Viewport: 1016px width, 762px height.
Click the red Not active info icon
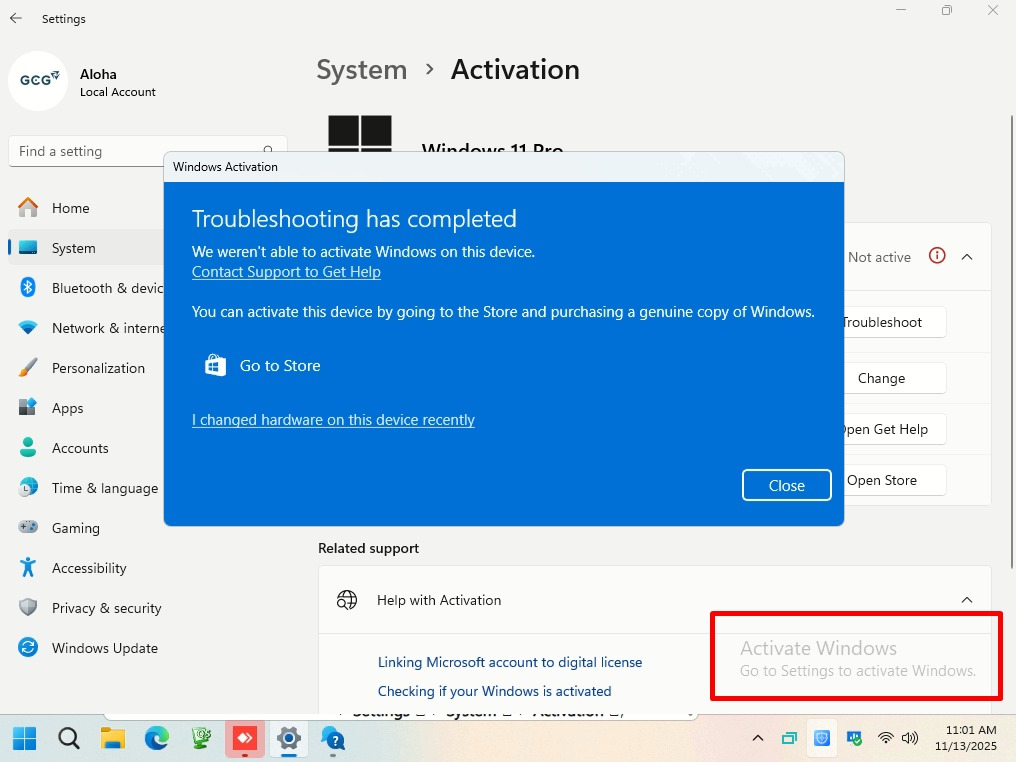(x=937, y=256)
